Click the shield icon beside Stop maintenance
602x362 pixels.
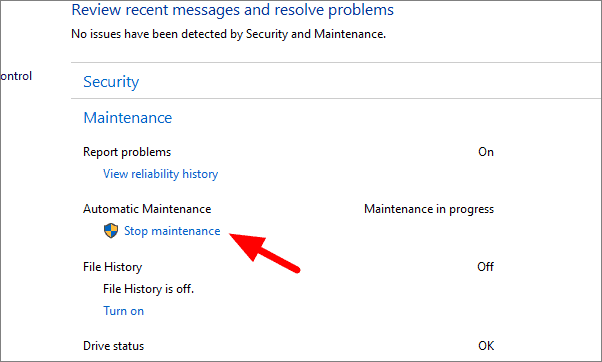coord(111,231)
